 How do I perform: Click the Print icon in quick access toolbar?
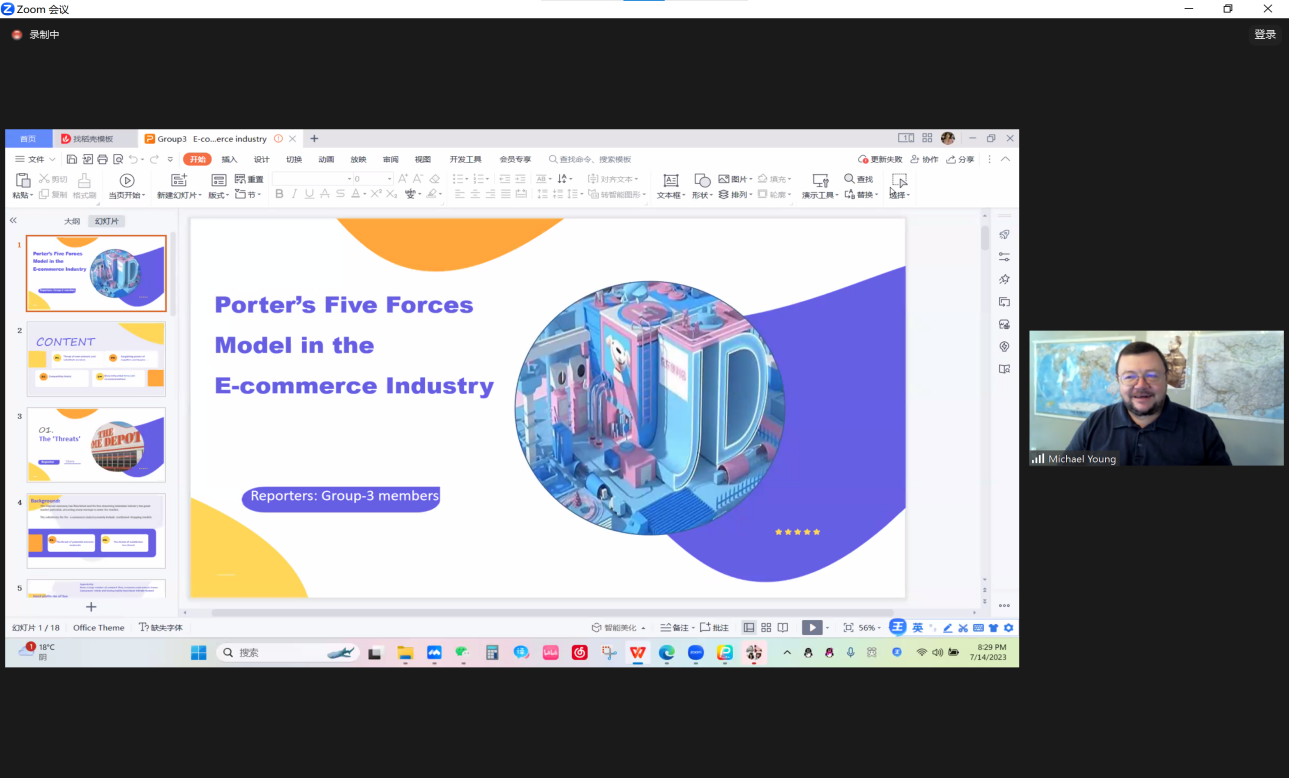[102, 159]
